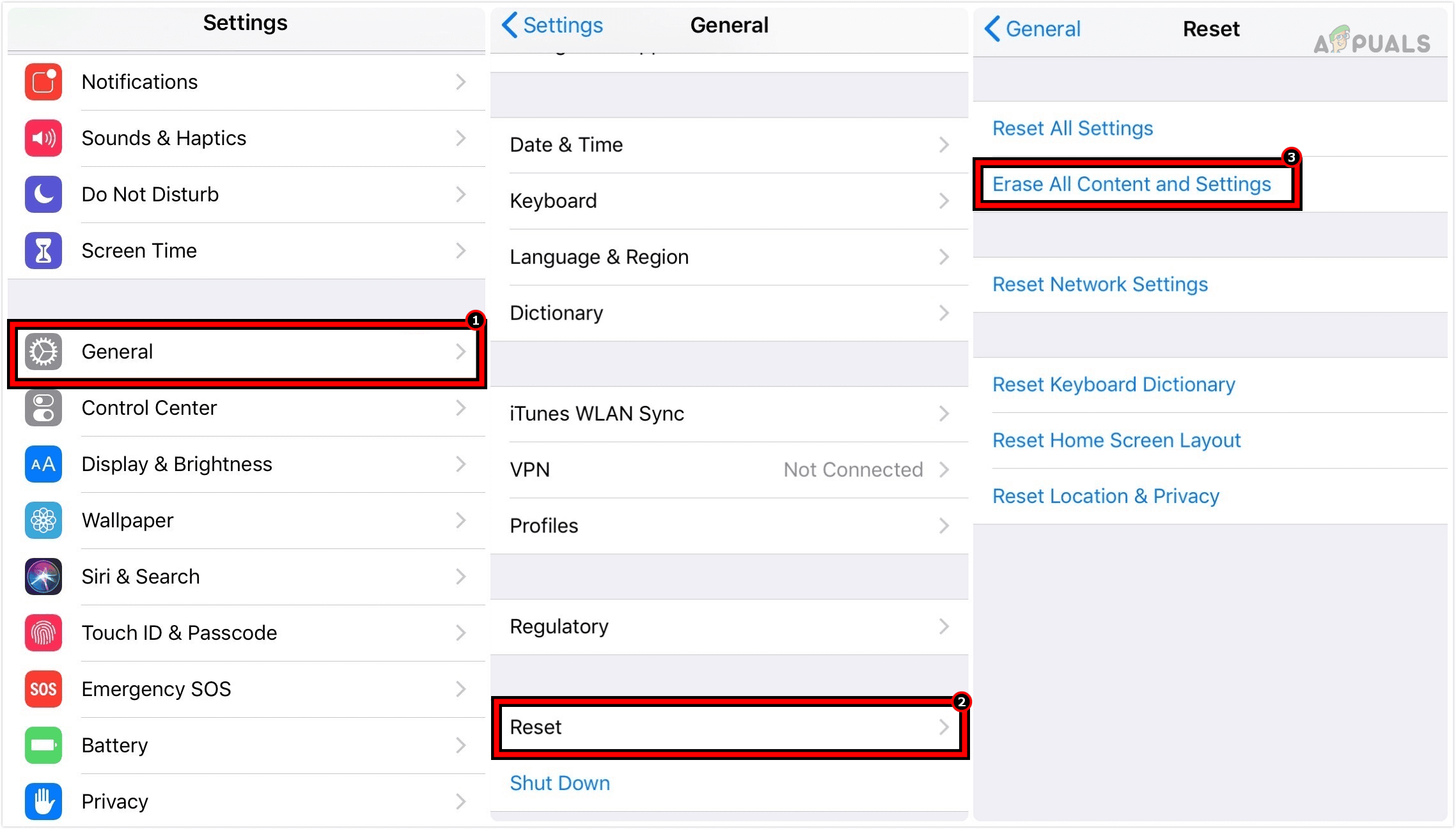This screenshot has width=1456, height=829.
Task: Open the VPN Not Connected row
Action: pos(729,469)
